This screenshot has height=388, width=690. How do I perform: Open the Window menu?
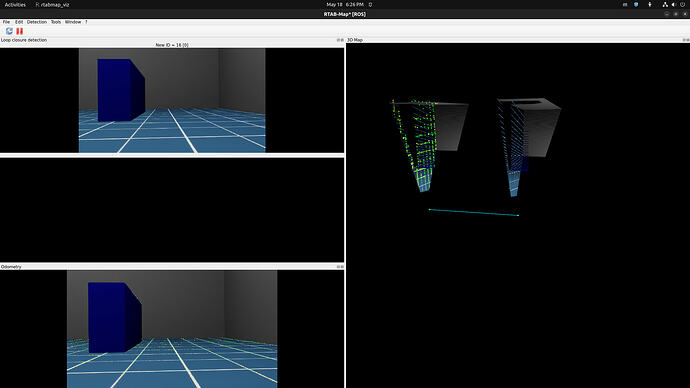tap(73, 22)
